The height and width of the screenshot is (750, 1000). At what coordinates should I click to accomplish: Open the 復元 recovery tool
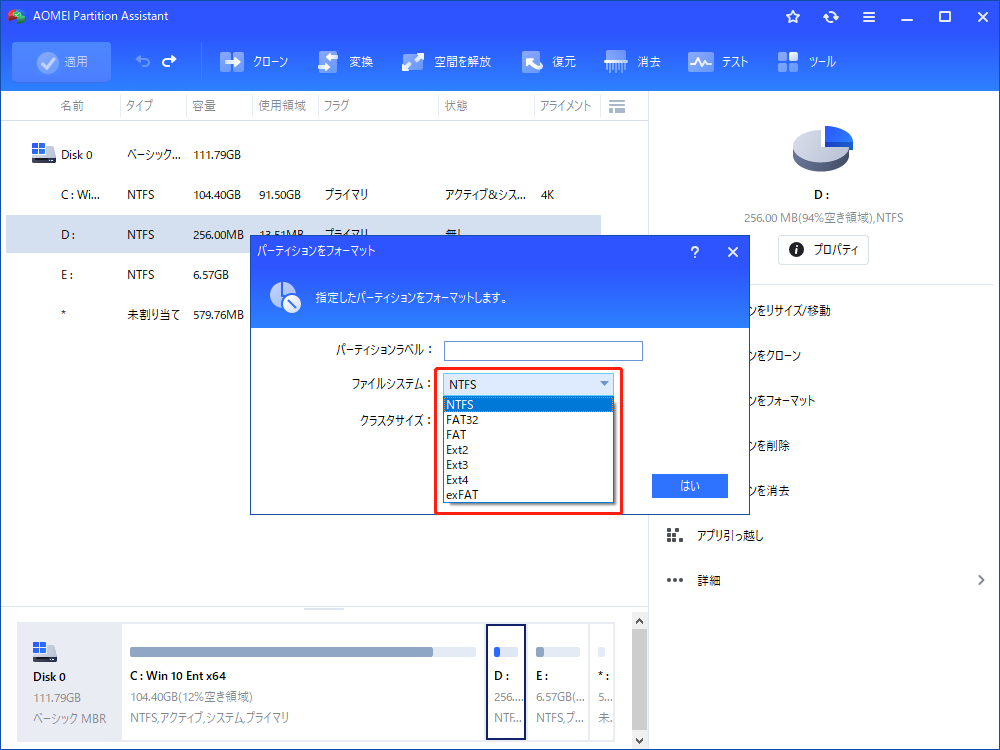[548, 62]
